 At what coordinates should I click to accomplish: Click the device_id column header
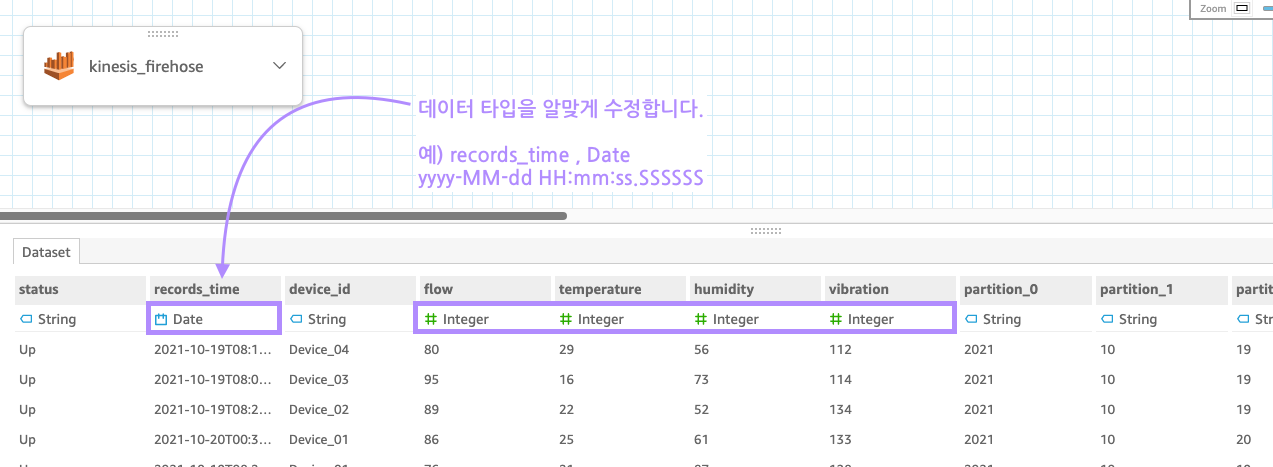click(350, 289)
